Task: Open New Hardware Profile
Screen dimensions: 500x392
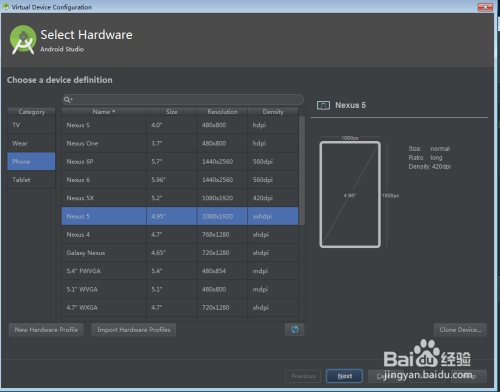Action: [46, 330]
